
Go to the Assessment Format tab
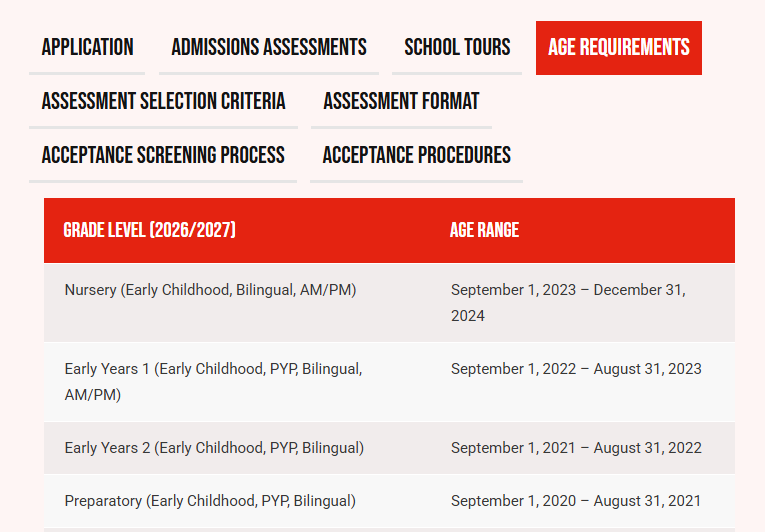click(x=401, y=101)
